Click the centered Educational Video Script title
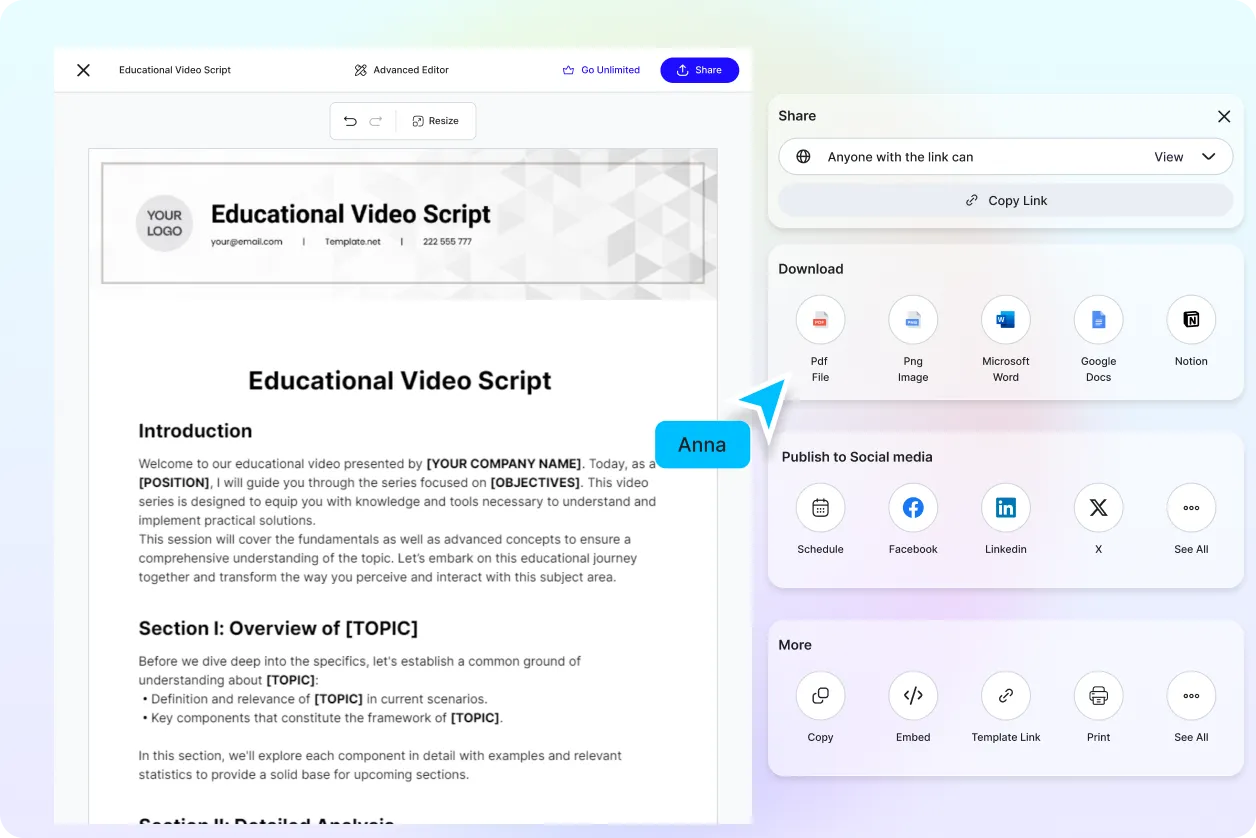The image size is (1256, 838). pyautogui.click(x=400, y=381)
